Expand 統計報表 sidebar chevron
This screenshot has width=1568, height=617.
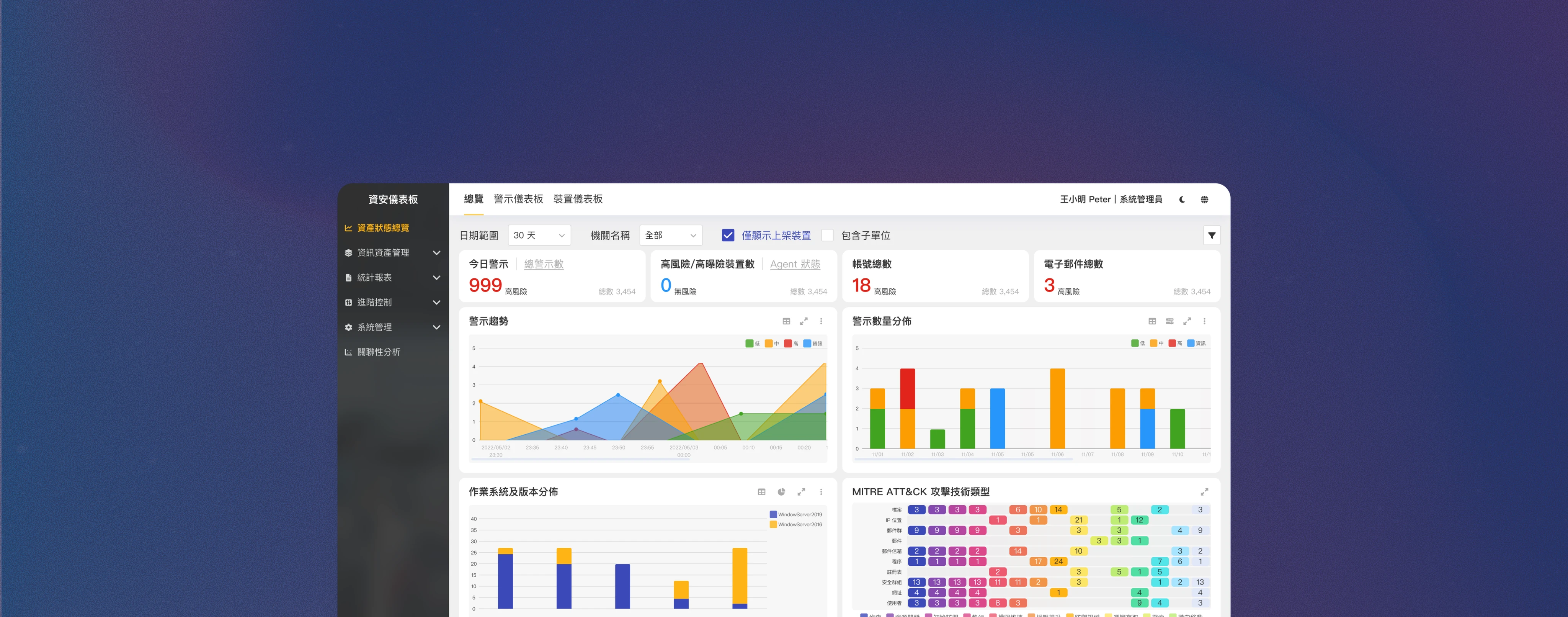(436, 278)
